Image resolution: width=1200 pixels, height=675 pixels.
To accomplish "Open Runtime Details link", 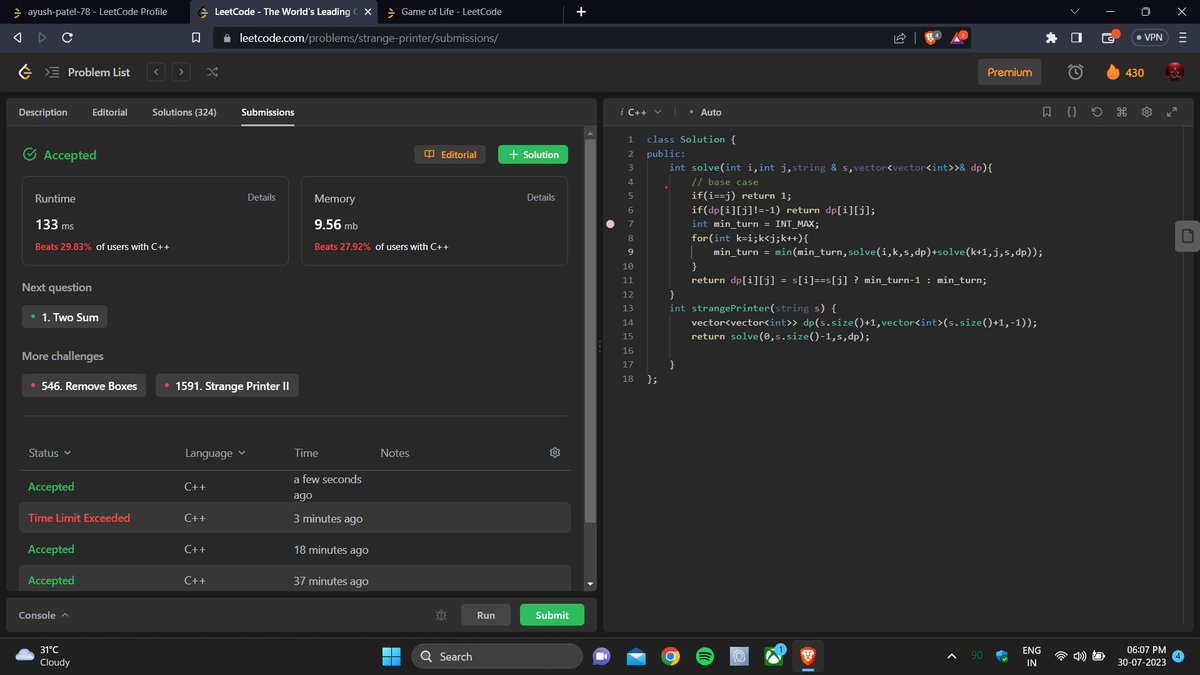I will click(261, 197).
